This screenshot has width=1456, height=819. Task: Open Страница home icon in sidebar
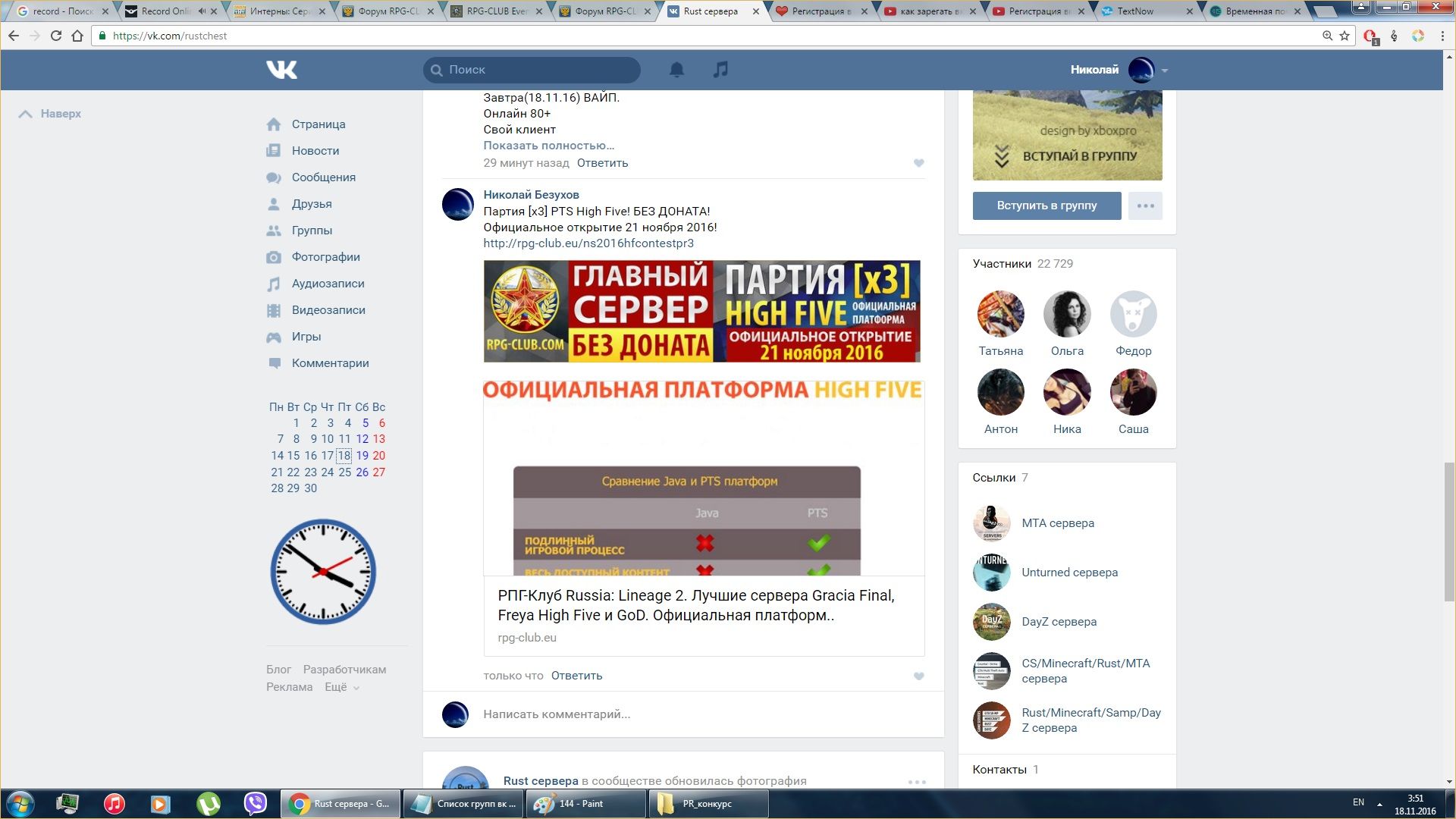274,124
